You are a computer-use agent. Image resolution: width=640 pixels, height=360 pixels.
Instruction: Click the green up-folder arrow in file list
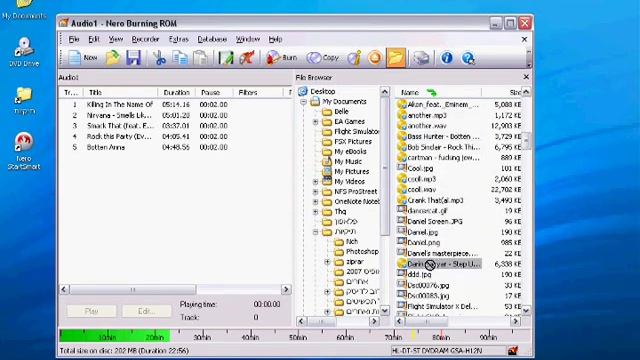pyautogui.click(x=431, y=93)
